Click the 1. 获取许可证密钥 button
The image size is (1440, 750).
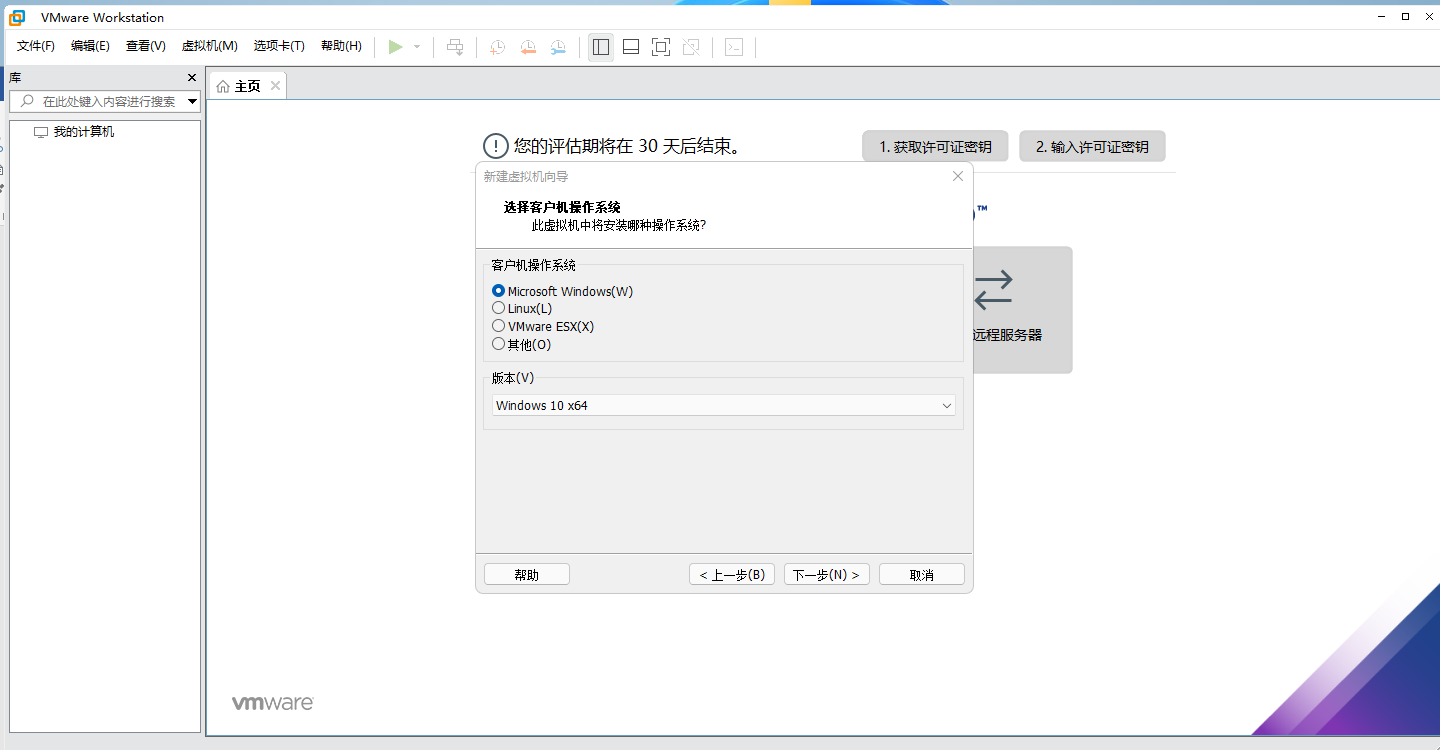pyautogui.click(x=935, y=146)
